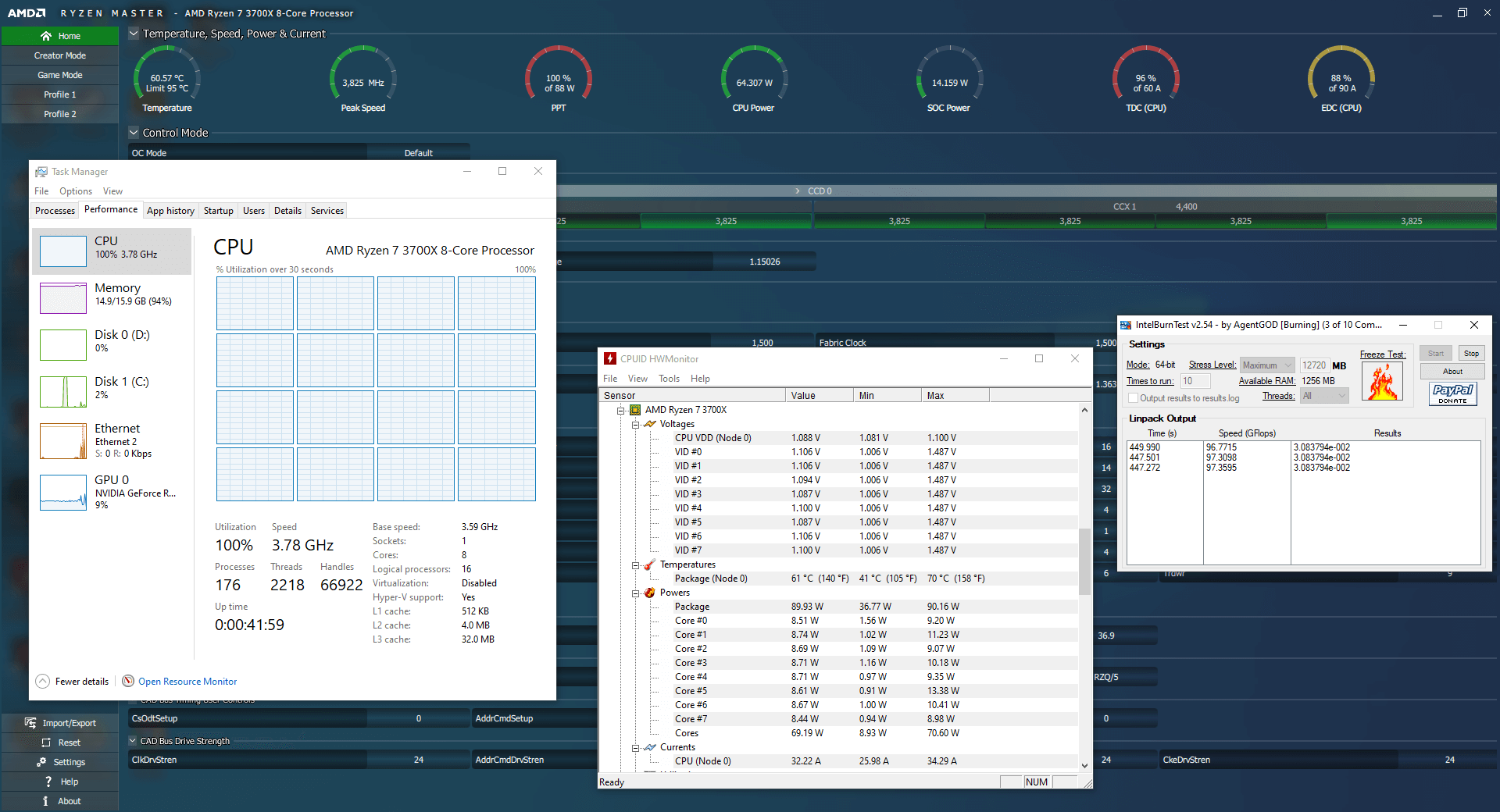Switch to the Processes tab in Task Manager
The height and width of the screenshot is (812, 1500).
click(x=55, y=211)
